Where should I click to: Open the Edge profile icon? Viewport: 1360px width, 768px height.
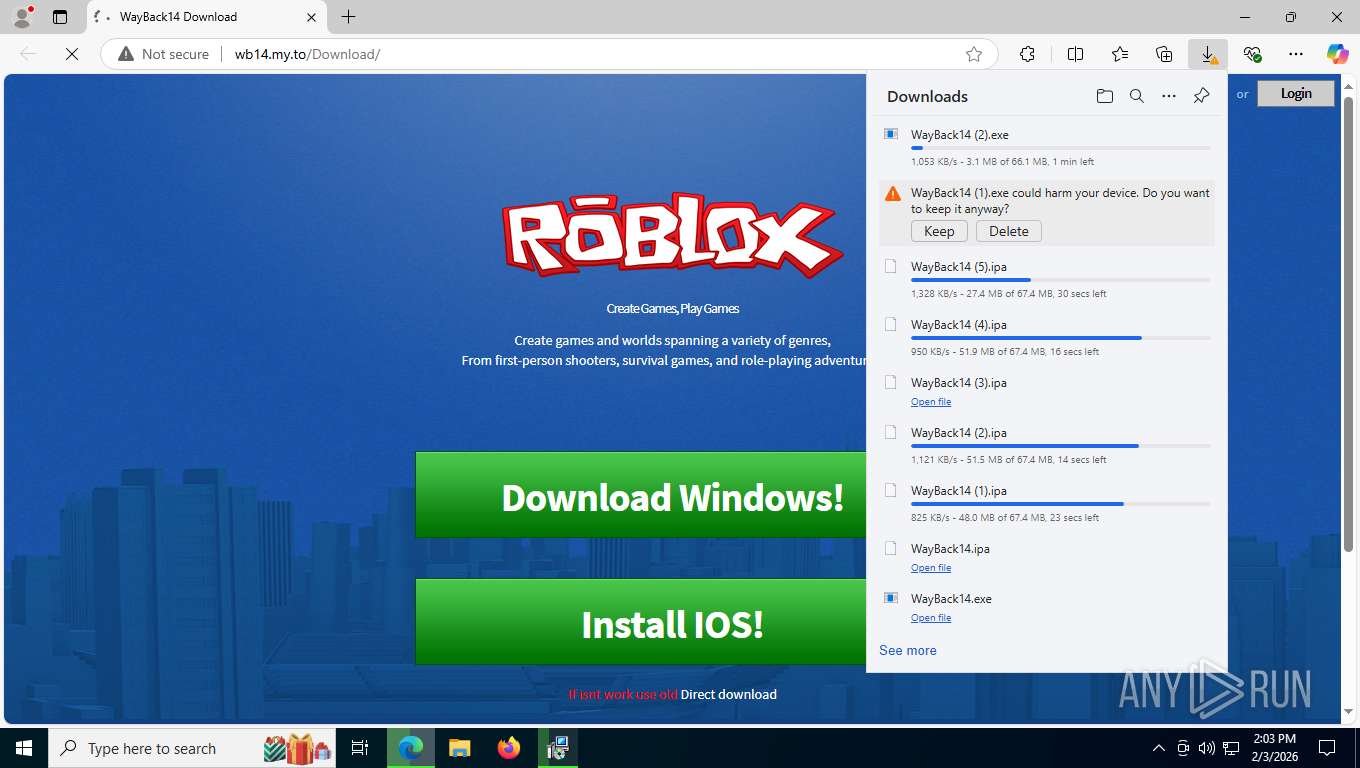[x=21, y=17]
